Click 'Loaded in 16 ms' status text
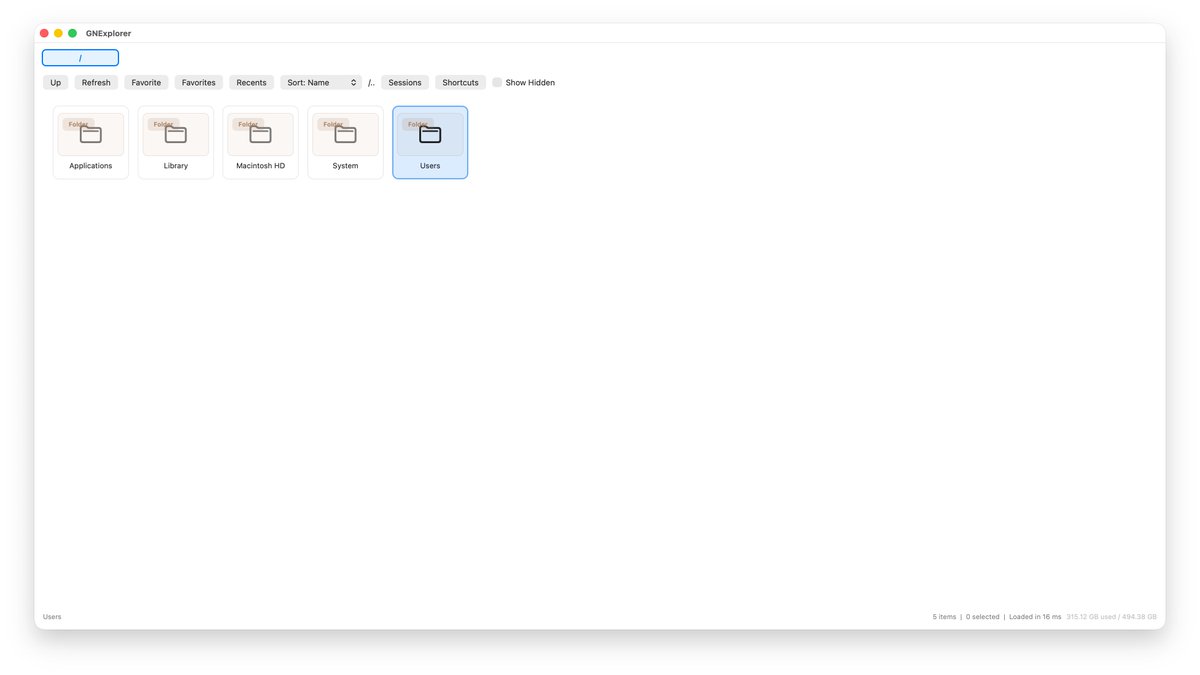 (1035, 617)
